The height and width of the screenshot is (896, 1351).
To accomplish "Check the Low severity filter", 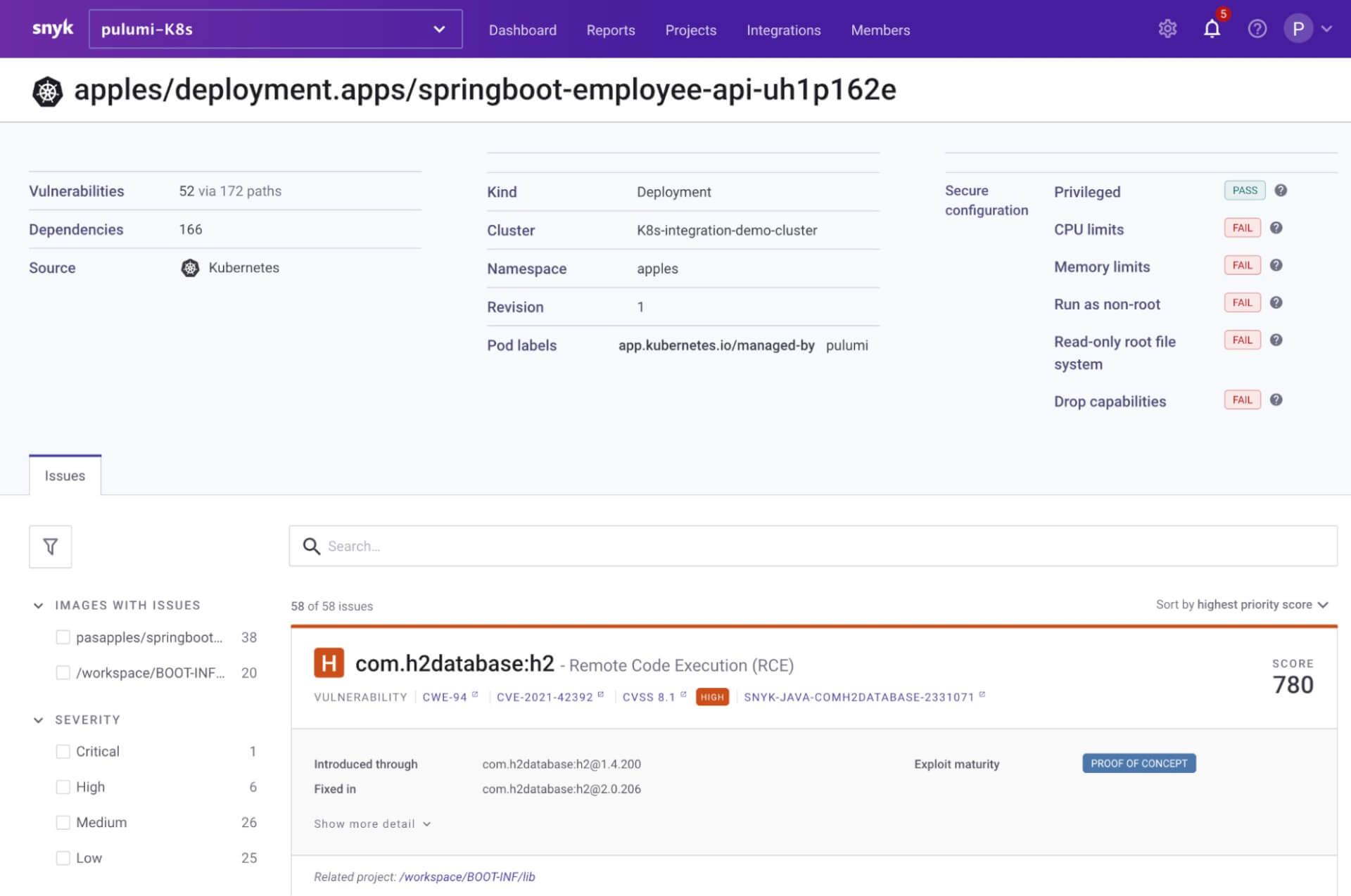I will [x=63, y=858].
